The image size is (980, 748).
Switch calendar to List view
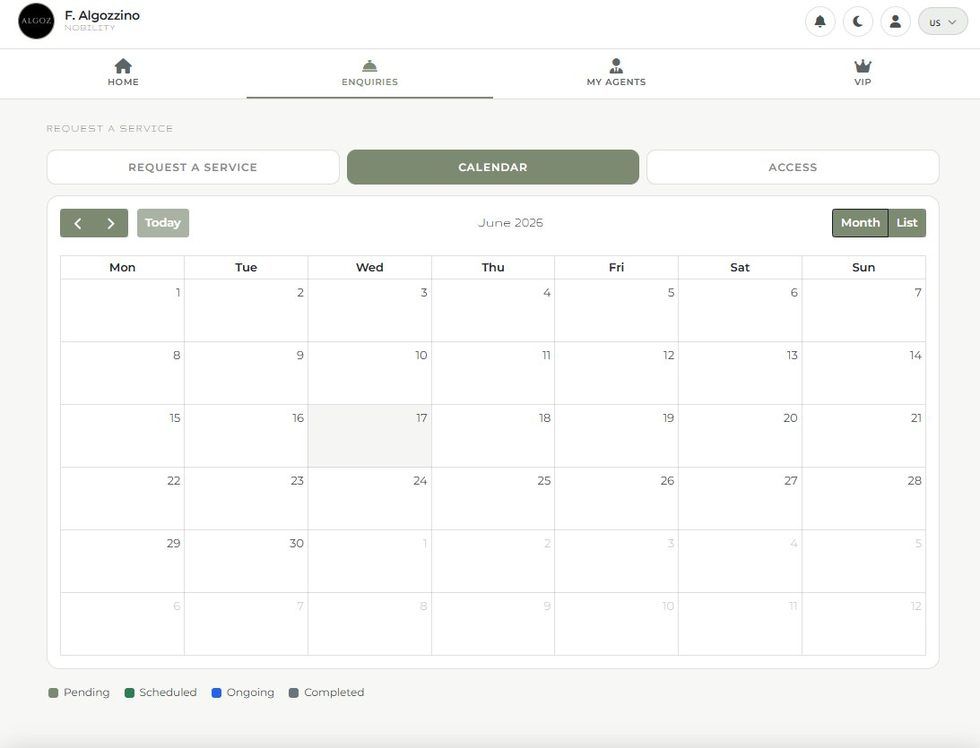point(907,223)
